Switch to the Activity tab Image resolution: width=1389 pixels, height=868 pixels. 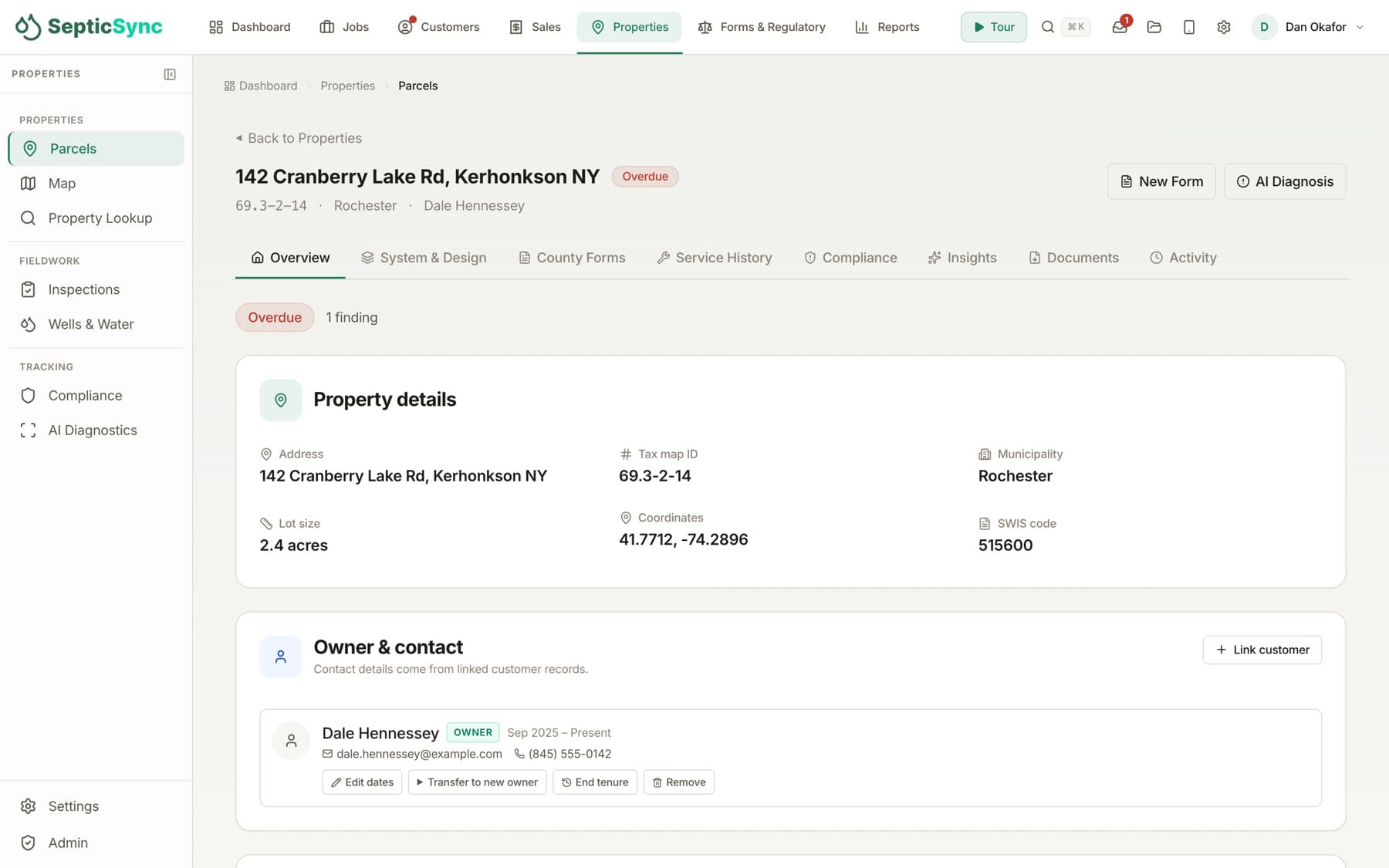(1183, 258)
